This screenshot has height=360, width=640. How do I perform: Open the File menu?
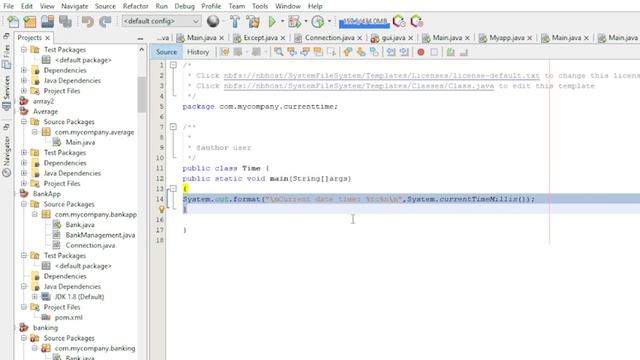point(8,6)
